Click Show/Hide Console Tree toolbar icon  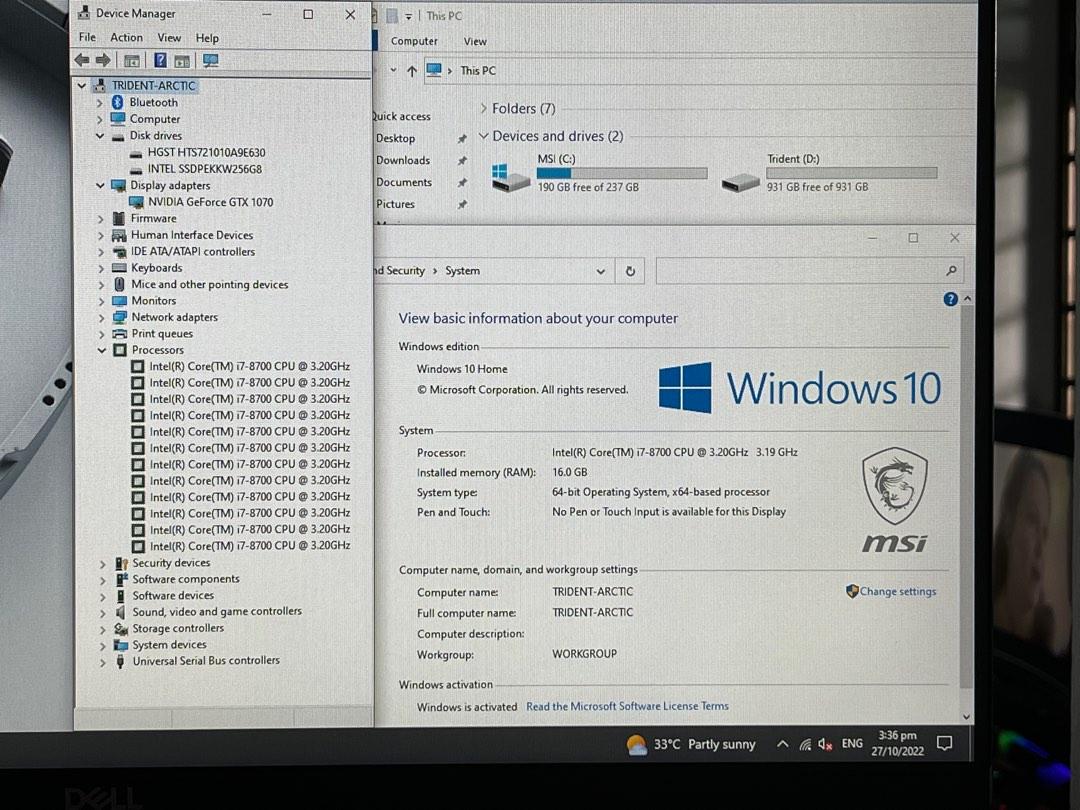click(131, 60)
